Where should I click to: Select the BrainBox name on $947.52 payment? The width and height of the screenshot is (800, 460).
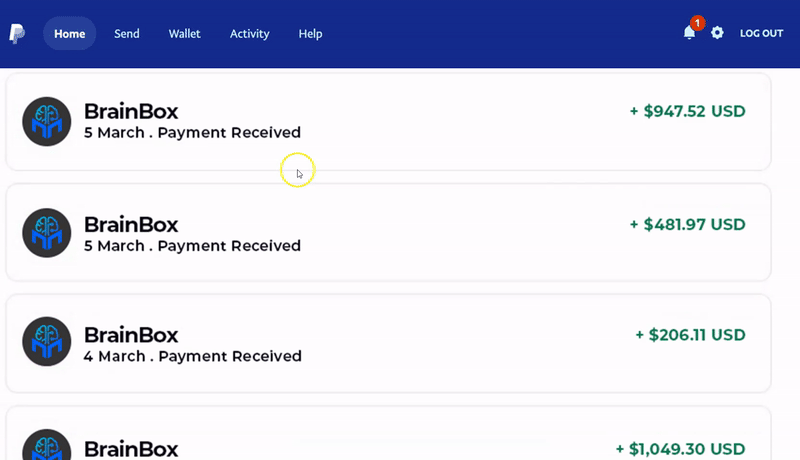coord(131,112)
